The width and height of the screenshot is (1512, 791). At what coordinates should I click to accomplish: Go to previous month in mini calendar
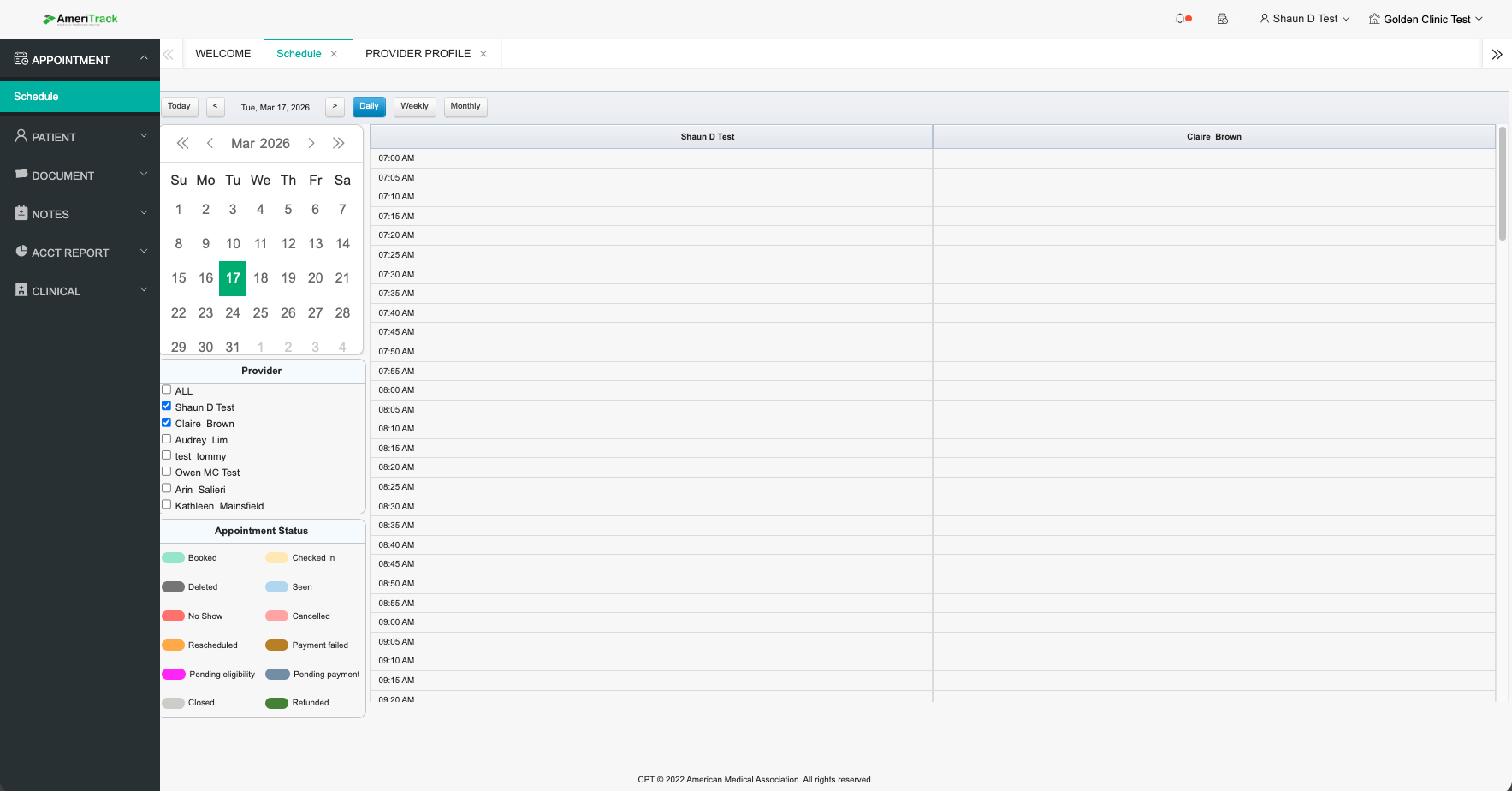(x=210, y=143)
